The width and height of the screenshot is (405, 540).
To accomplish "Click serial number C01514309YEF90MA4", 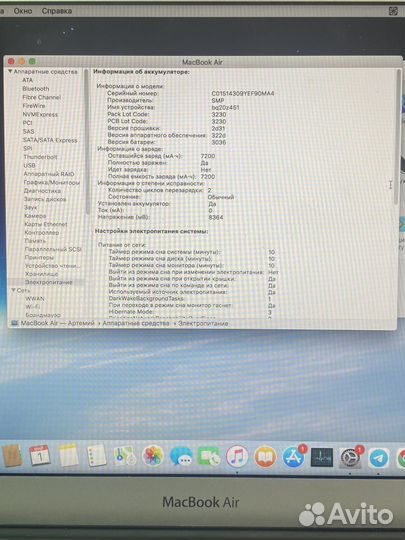I will tap(243, 94).
